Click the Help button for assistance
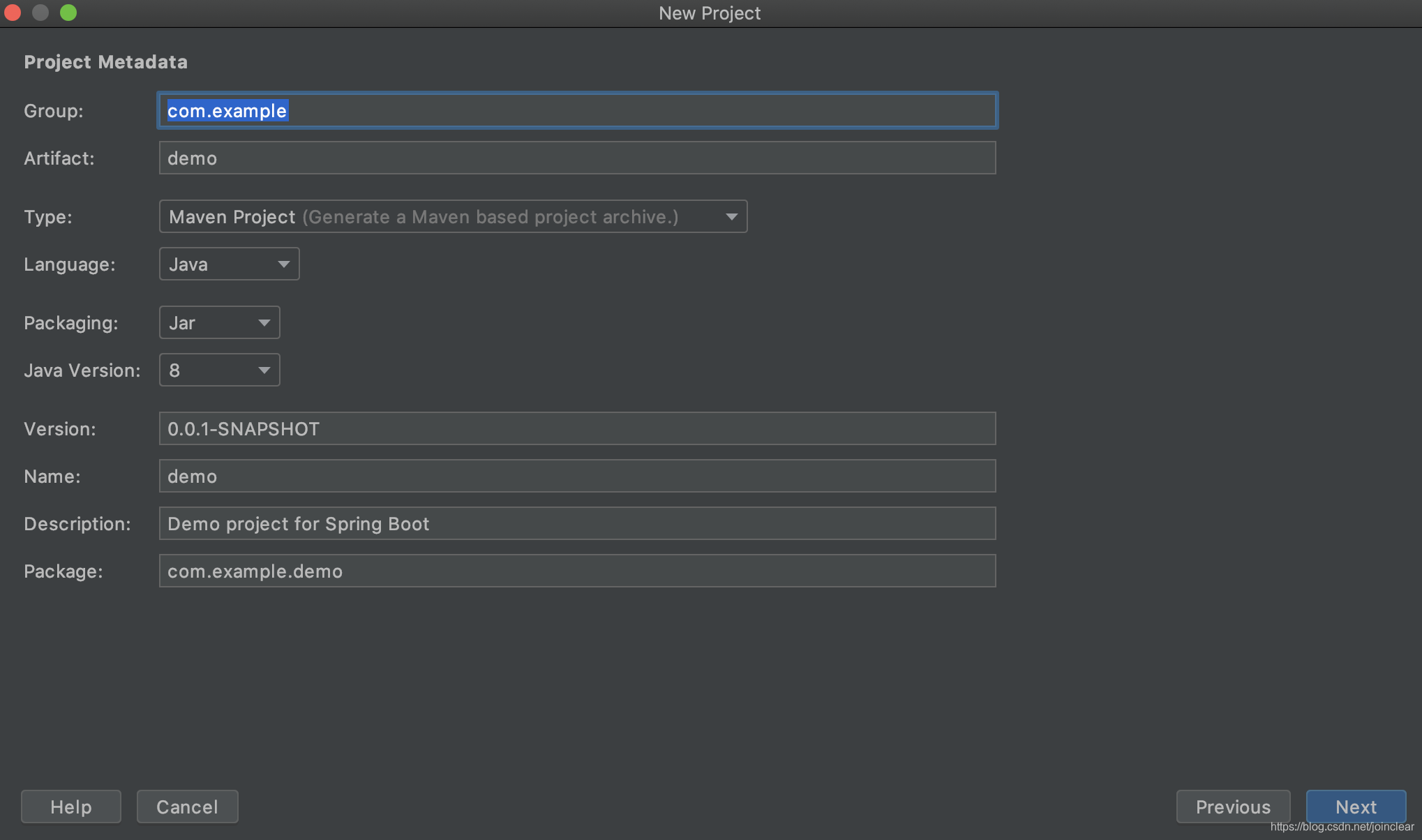 tap(71, 806)
